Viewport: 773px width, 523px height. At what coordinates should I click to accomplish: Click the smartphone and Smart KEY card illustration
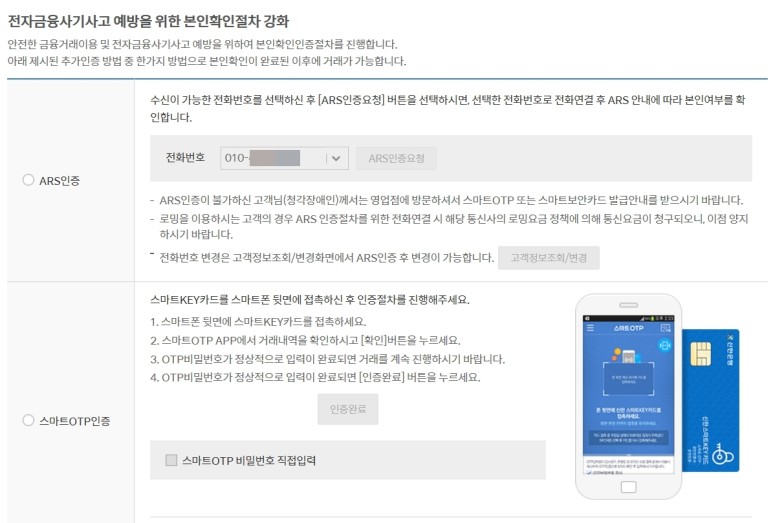click(x=657, y=397)
